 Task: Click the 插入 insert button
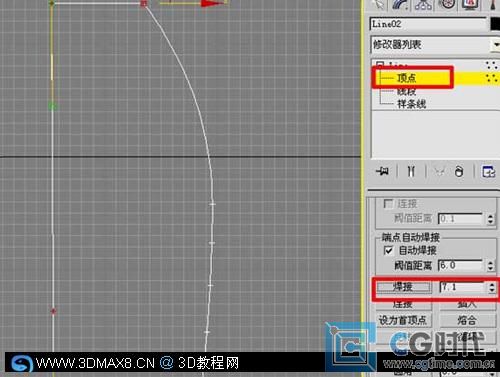tap(467, 305)
